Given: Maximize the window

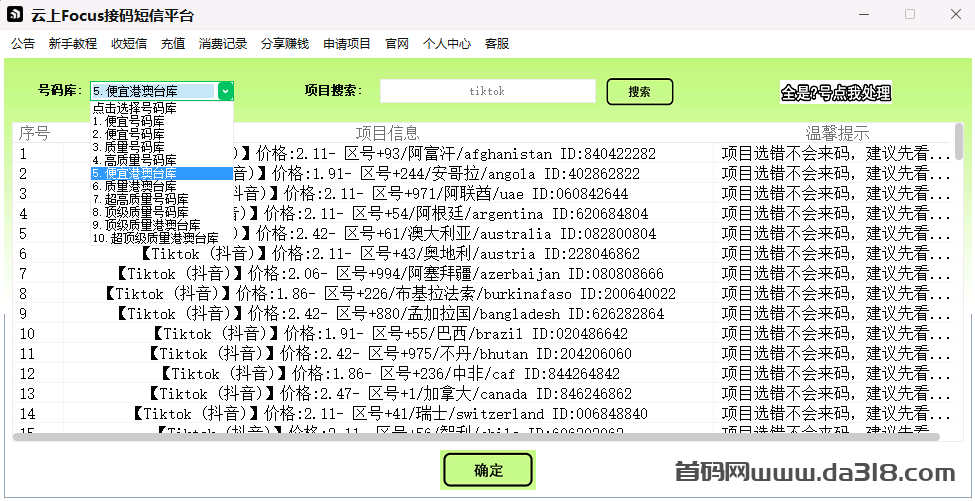Looking at the screenshot, I should point(910,14).
